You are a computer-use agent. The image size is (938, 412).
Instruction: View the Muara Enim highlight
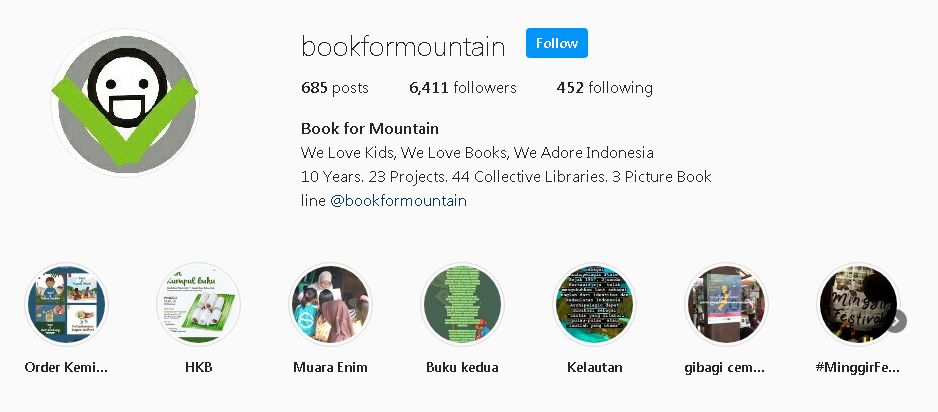pos(330,304)
